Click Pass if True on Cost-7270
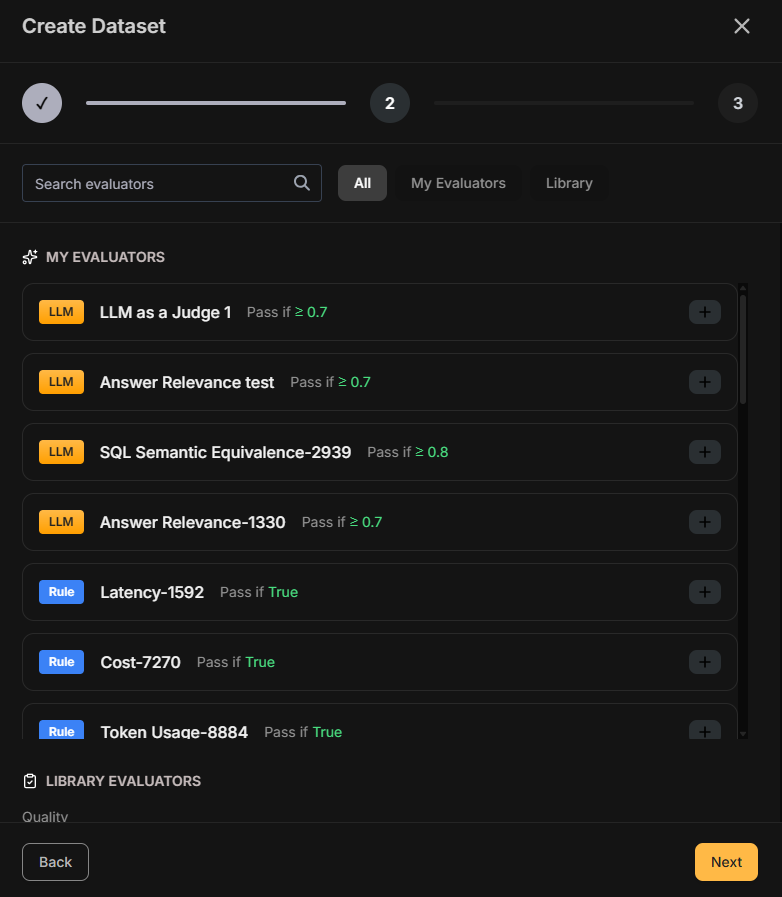782x897 pixels. [236, 662]
